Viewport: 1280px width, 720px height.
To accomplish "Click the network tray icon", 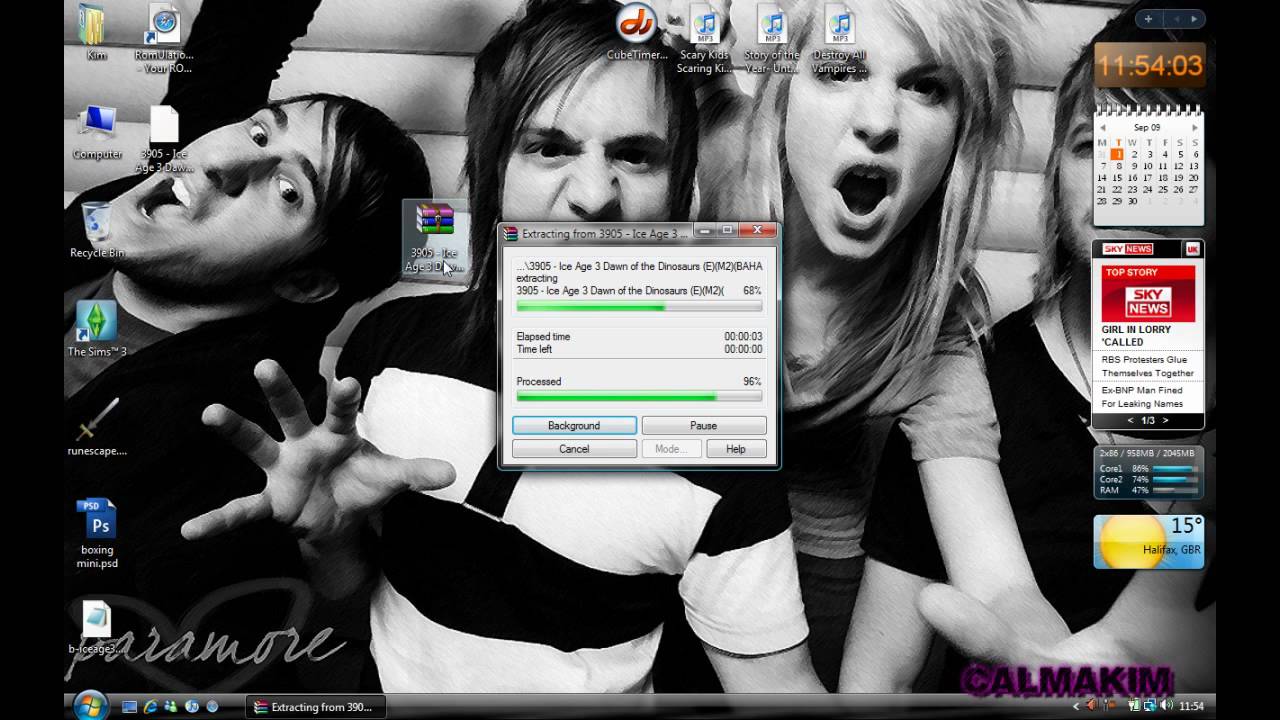I will 1151,706.
